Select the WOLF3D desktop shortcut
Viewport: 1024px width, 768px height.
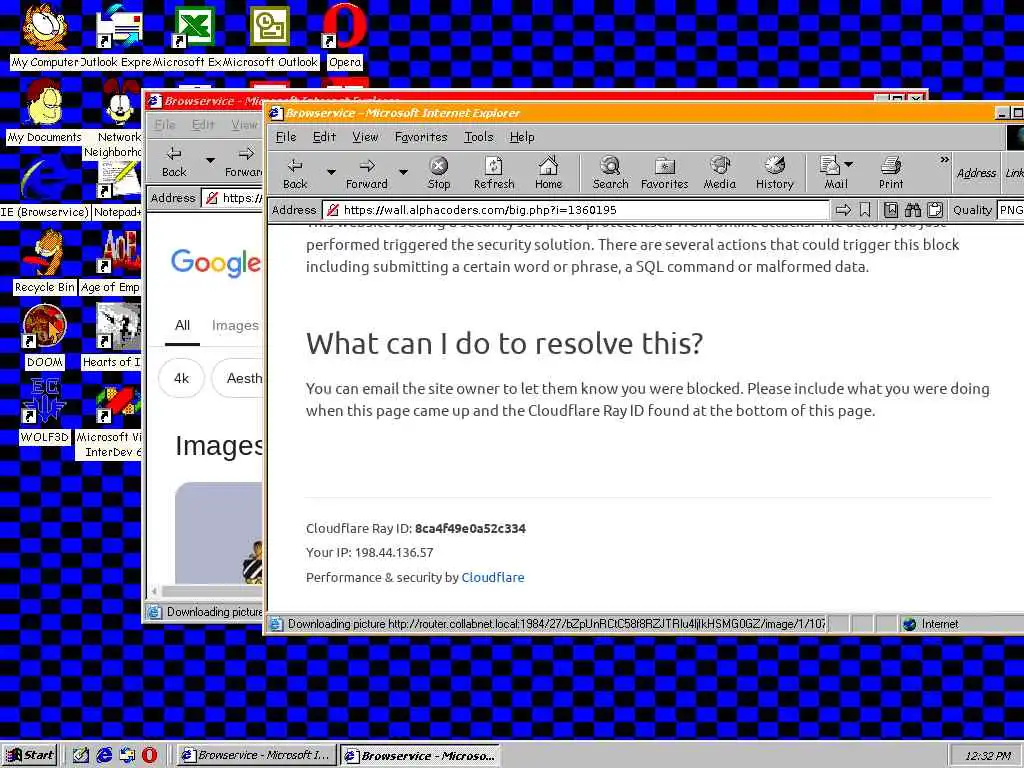[x=44, y=411]
